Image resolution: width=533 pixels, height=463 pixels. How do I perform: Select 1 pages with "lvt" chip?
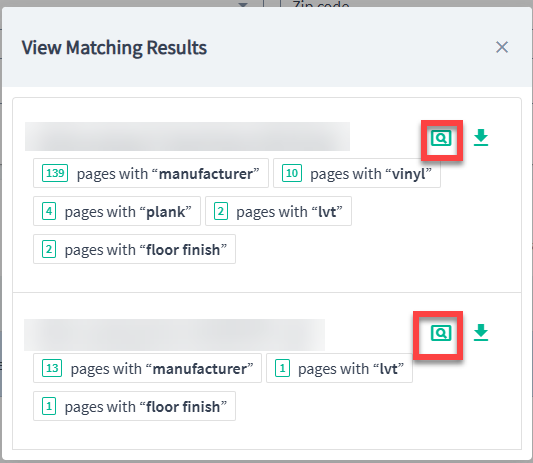click(x=340, y=368)
